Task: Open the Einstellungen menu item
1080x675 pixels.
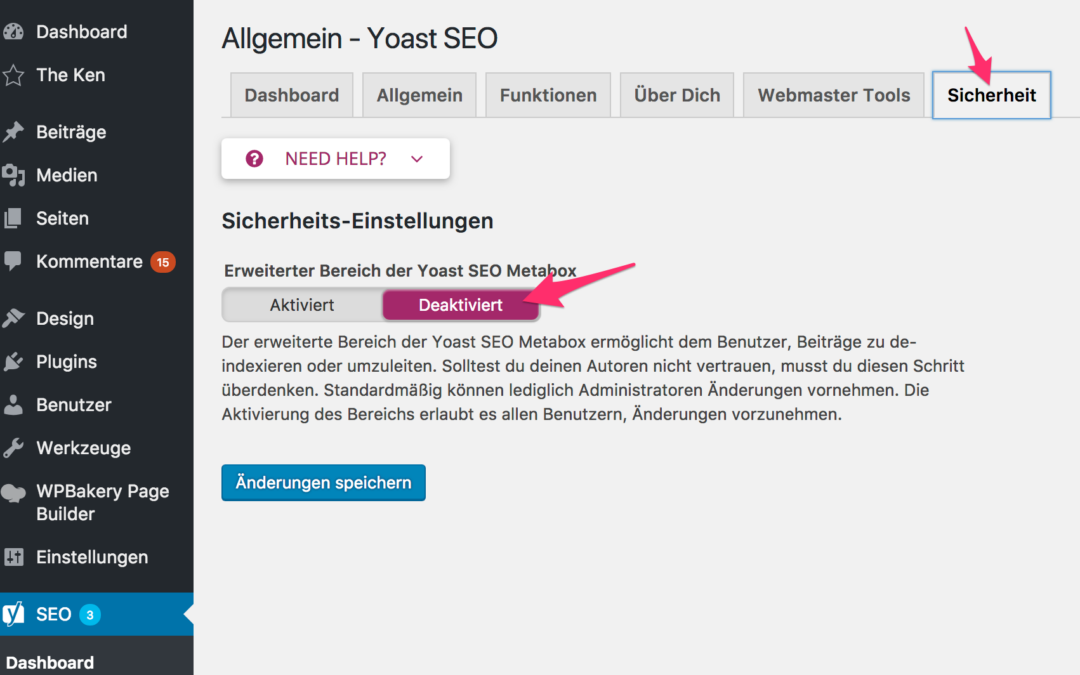Action: click(x=92, y=557)
